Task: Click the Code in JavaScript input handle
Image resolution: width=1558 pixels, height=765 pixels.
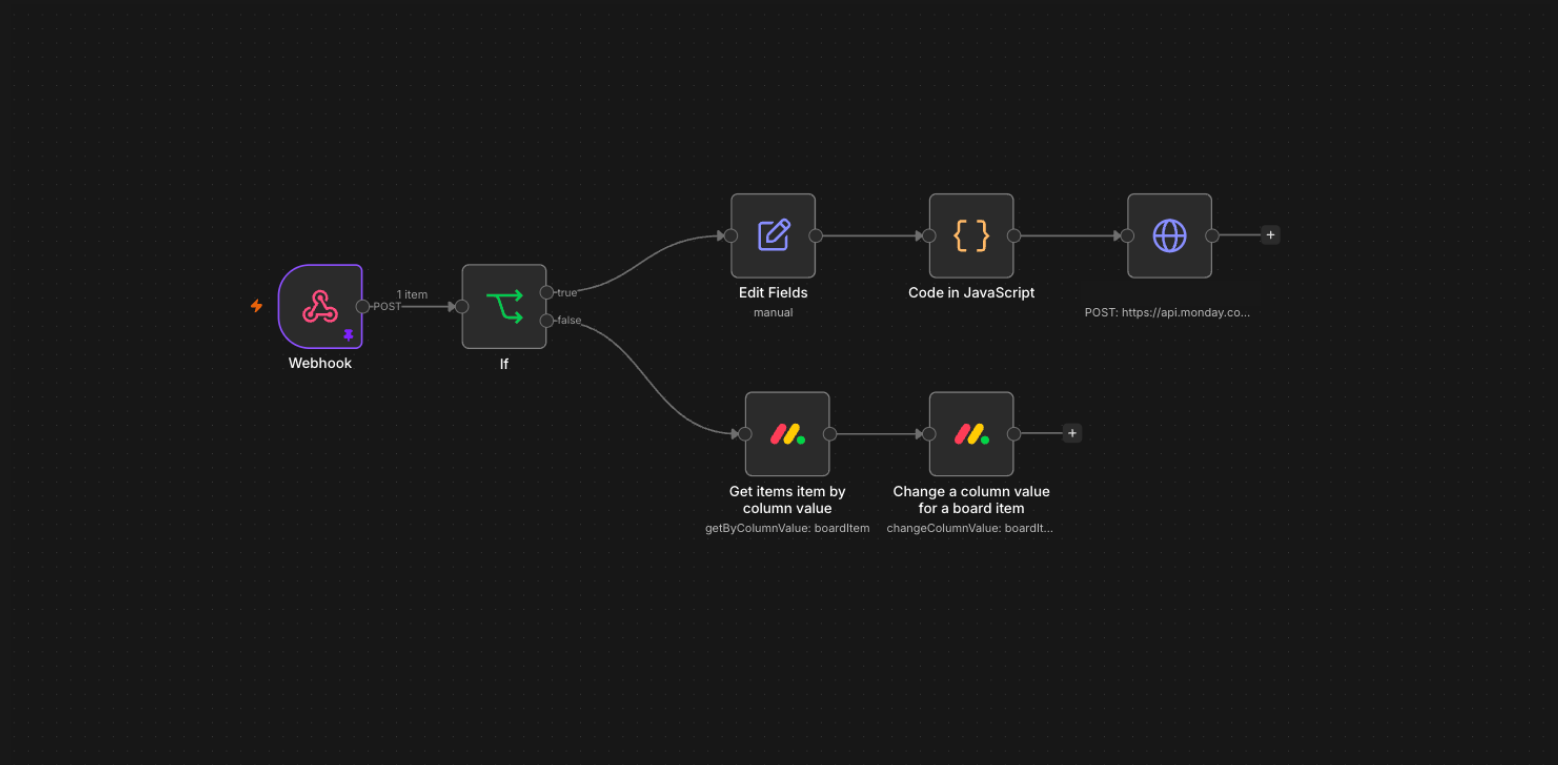Action: point(929,236)
